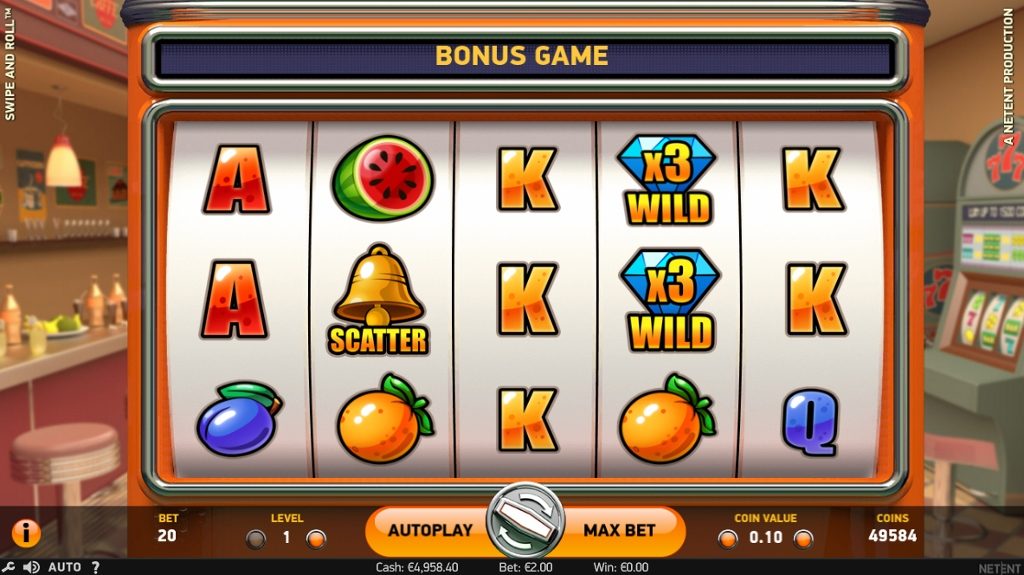Viewport: 1024px width, 575px height.
Task: Click the plum symbol on first reel
Action: point(239,419)
